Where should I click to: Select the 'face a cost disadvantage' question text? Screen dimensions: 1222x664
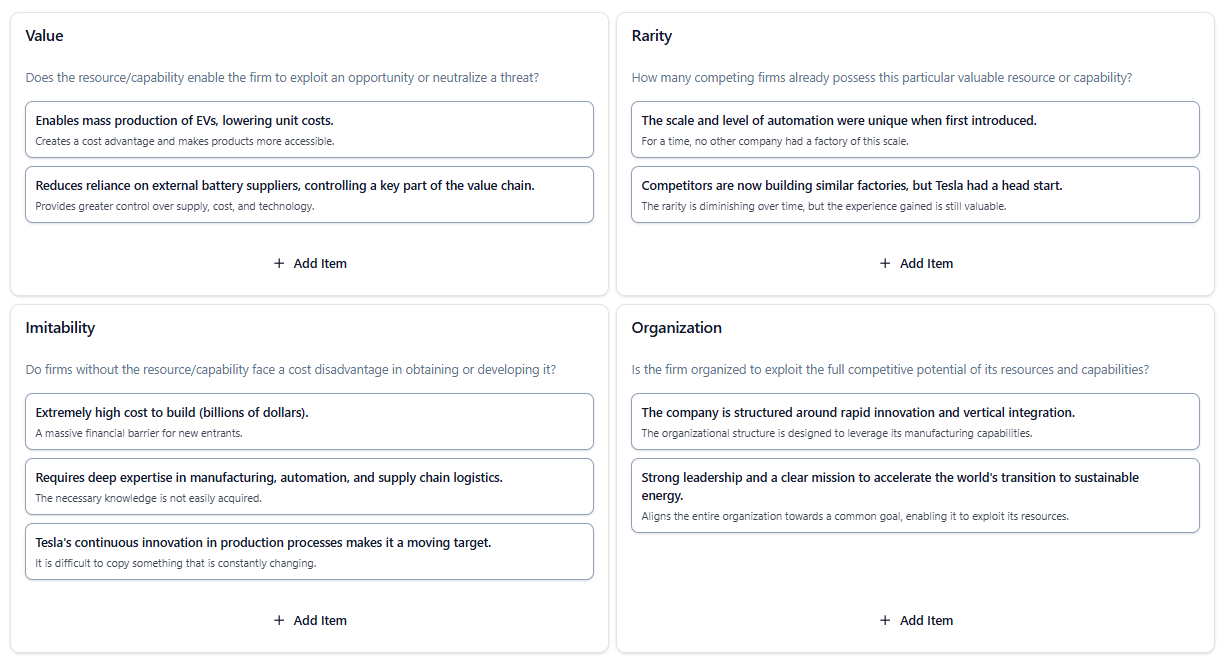(290, 370)
